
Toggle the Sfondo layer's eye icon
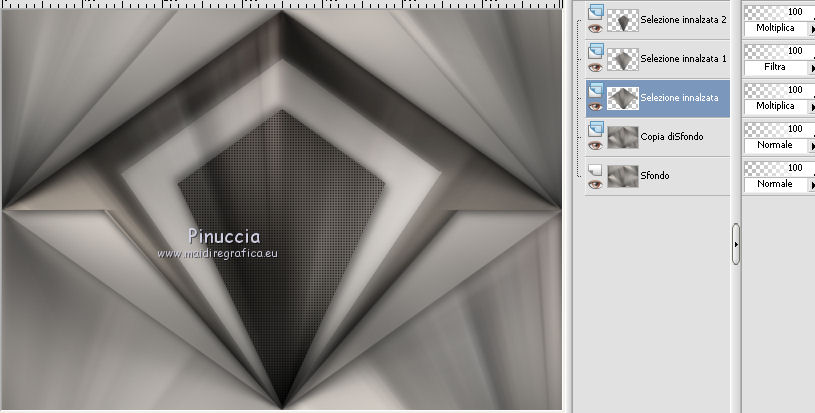click(595, 184)
